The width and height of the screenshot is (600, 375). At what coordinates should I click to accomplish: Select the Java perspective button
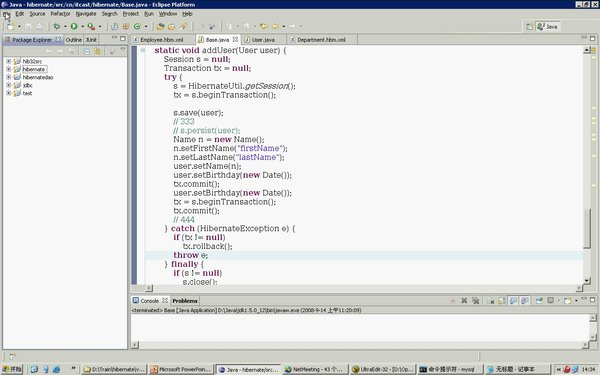pos(548,26)
